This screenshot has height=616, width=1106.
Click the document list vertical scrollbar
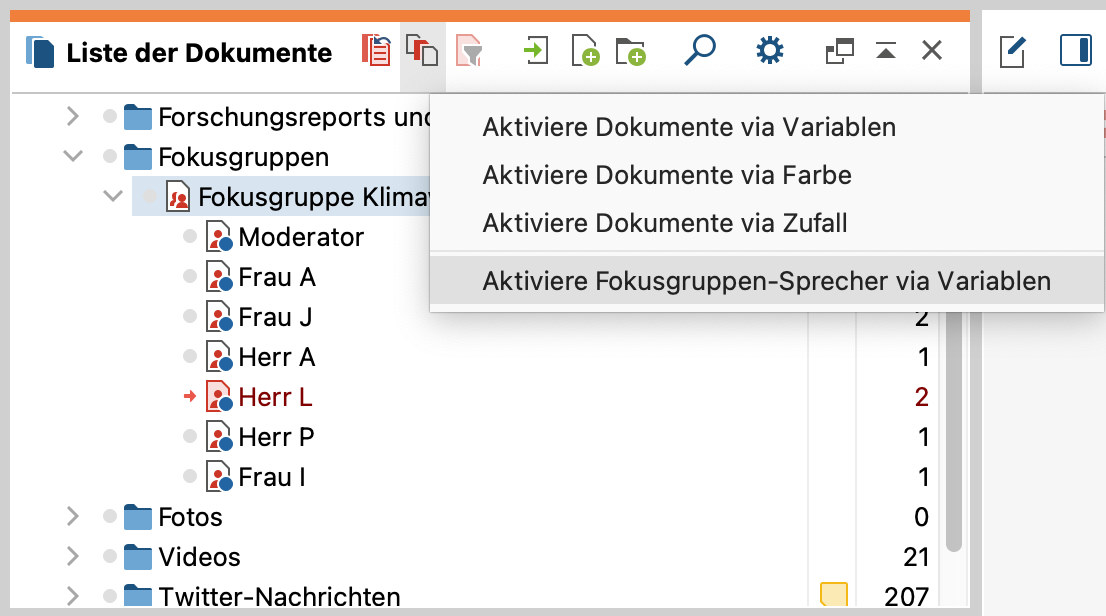tap(954, 430)
